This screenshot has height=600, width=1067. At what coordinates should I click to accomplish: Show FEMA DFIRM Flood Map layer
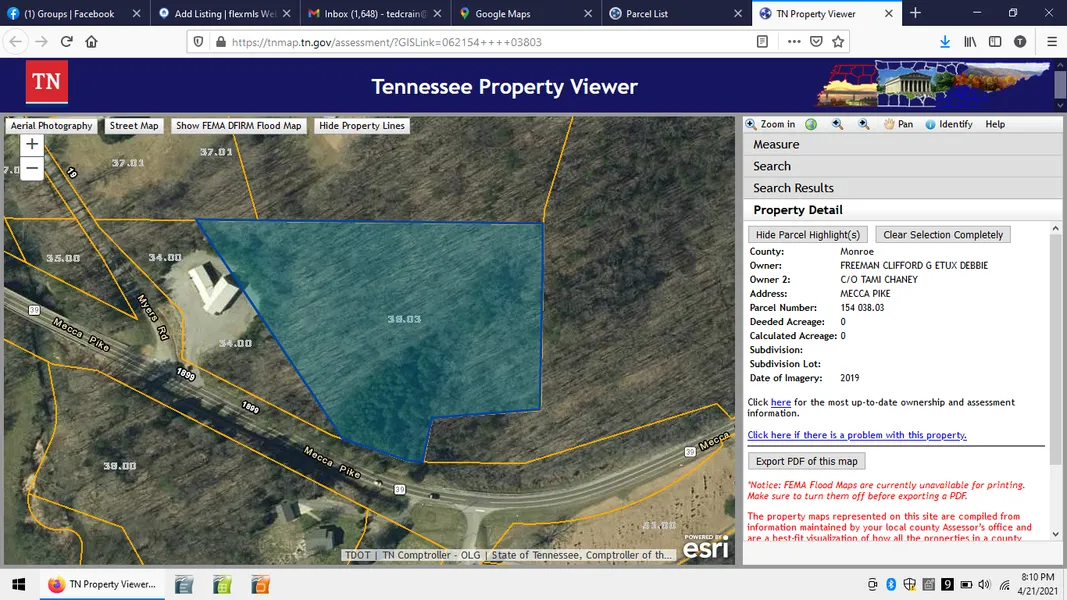[238, 126]
